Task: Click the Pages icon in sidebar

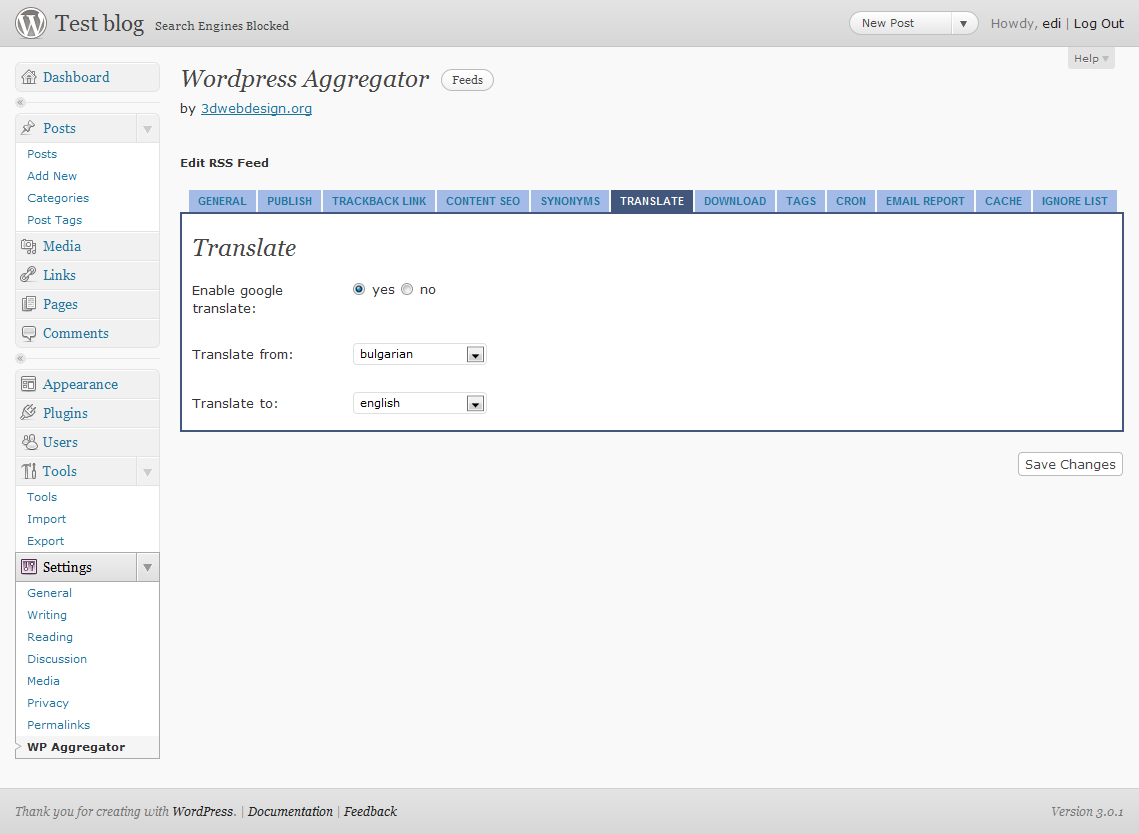Action: coord(28,304)
